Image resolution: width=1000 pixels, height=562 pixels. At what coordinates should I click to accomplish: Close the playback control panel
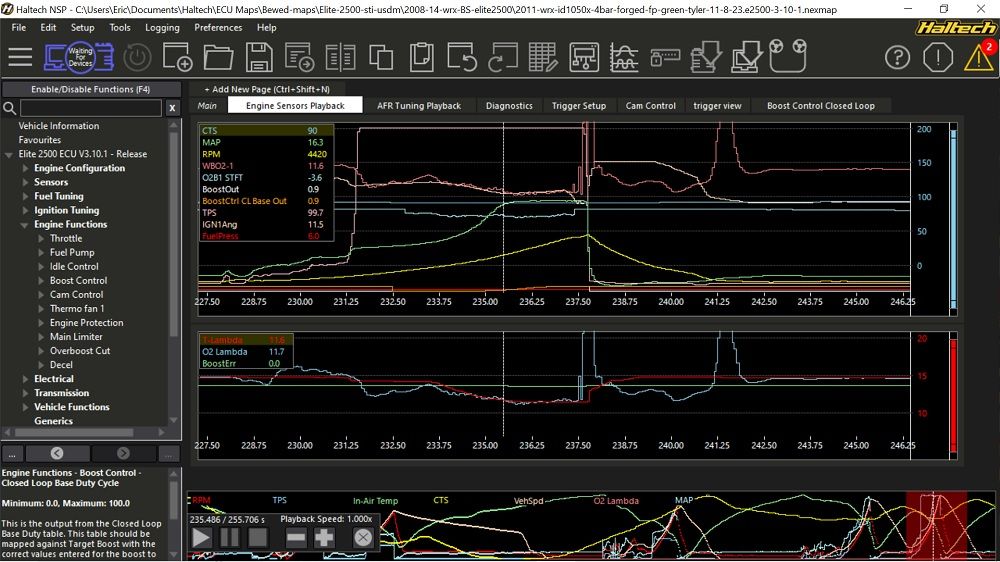tap(362, 537)
